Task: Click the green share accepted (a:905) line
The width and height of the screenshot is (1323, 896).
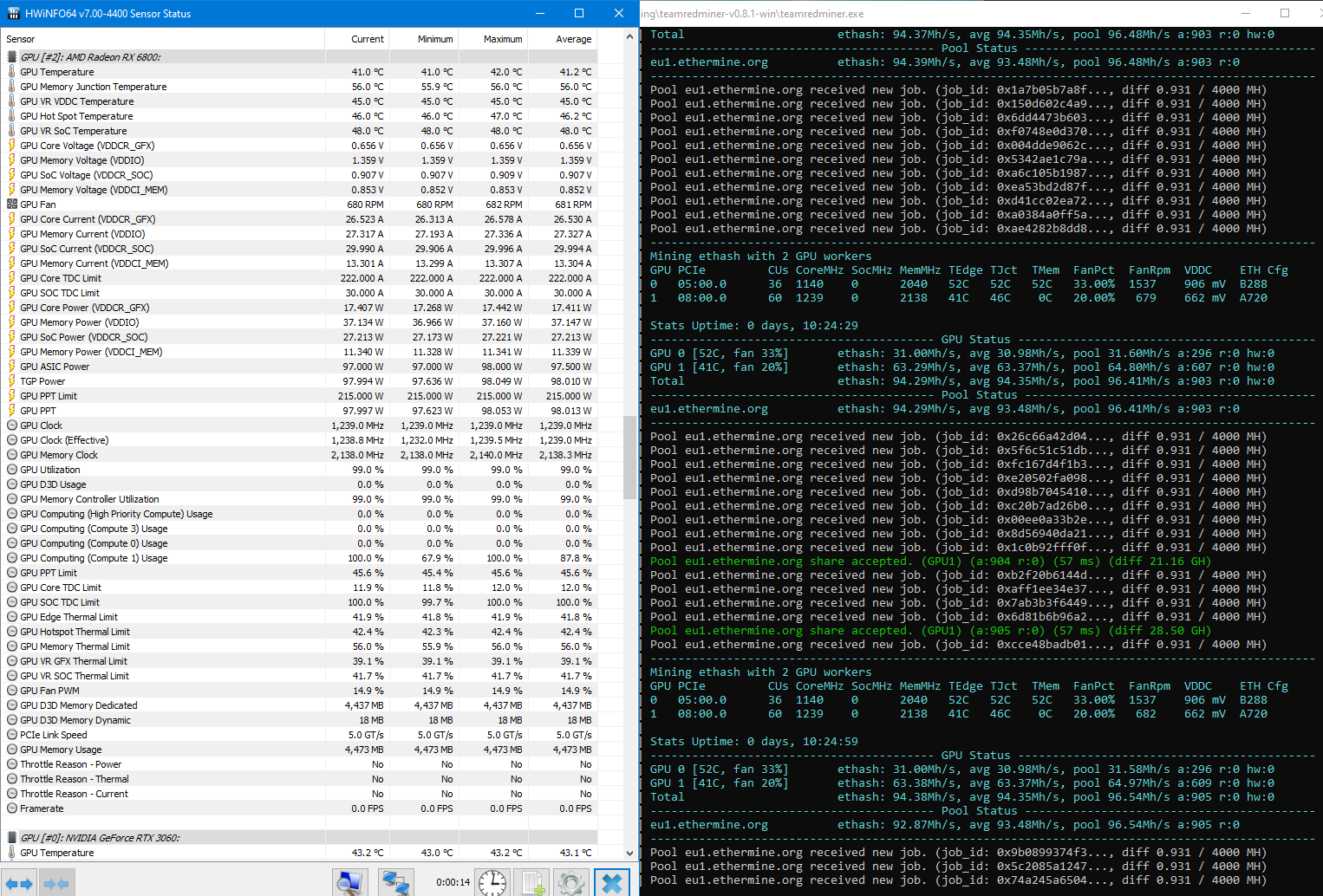Action: coord(931,630)
